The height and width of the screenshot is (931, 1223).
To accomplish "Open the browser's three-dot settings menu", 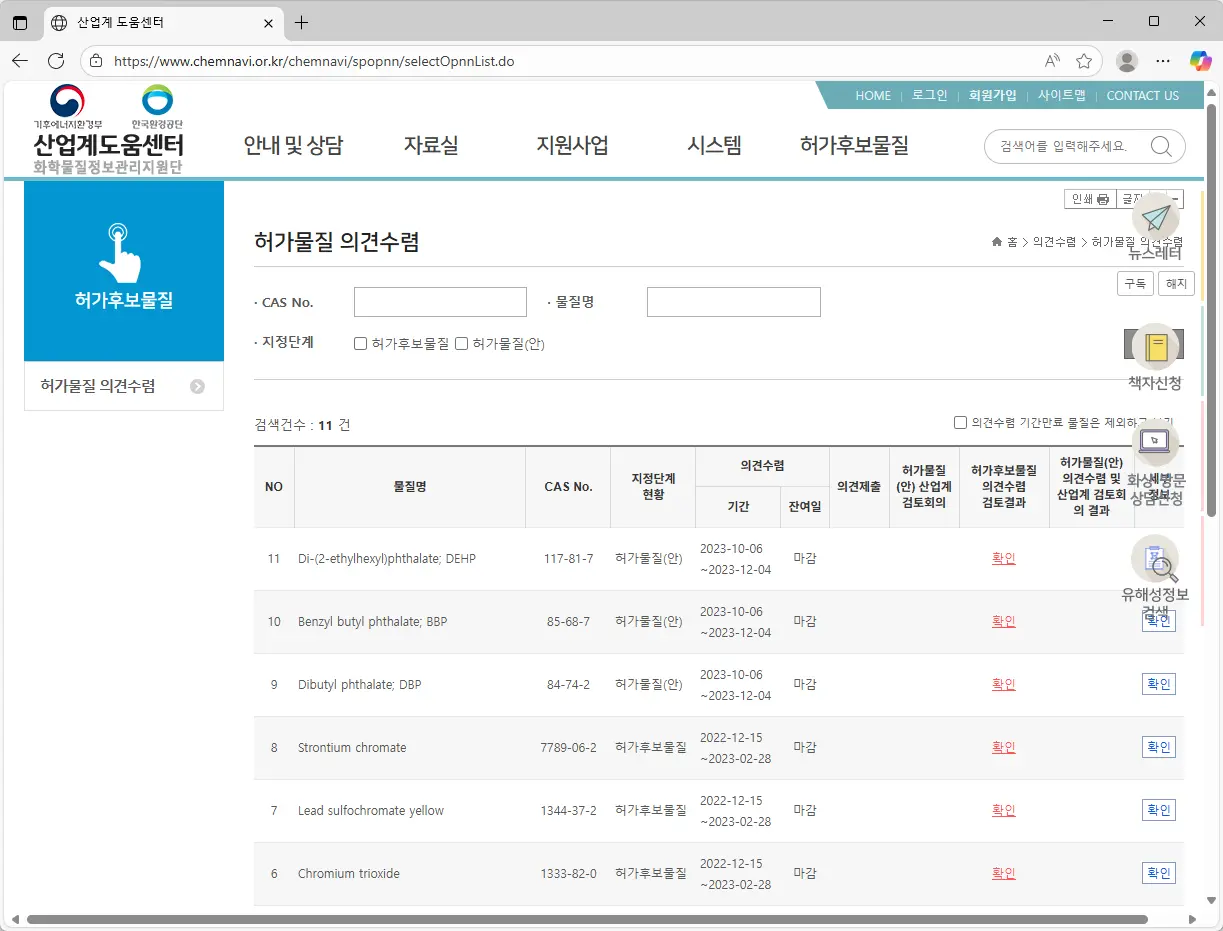I will pyautogui.click(x=1162, y=60).
